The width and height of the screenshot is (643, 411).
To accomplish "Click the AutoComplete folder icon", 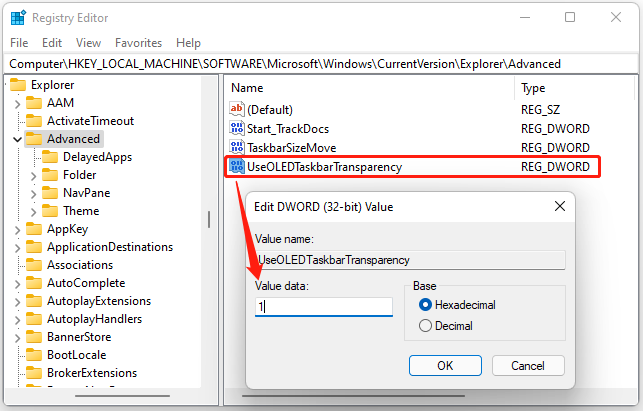I will click(x=34, y=283).
